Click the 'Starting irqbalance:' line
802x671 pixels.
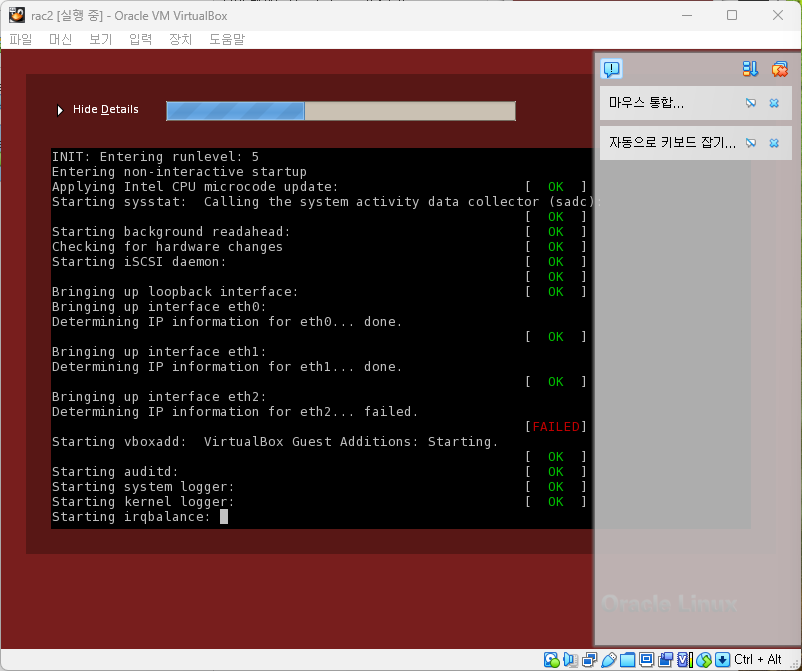pyautogui.click(x=131, y=517)
